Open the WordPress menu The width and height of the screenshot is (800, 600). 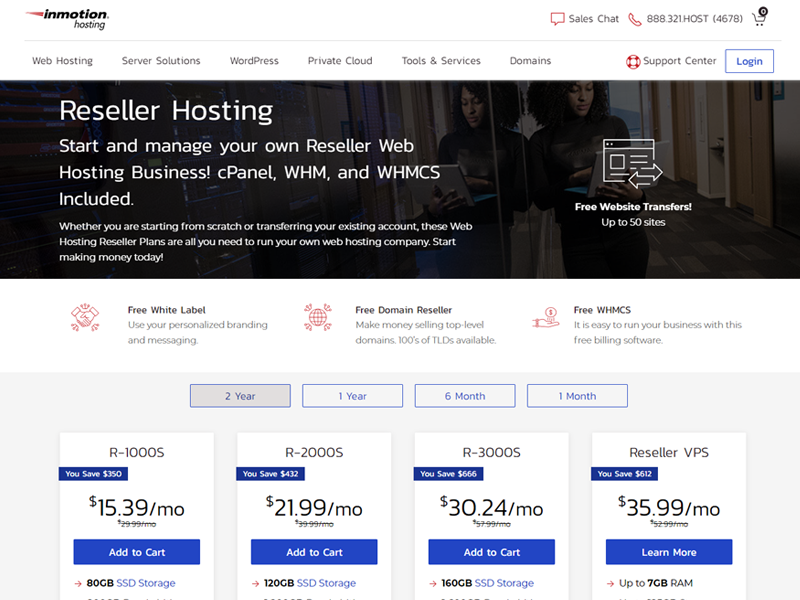pos(254,61)
